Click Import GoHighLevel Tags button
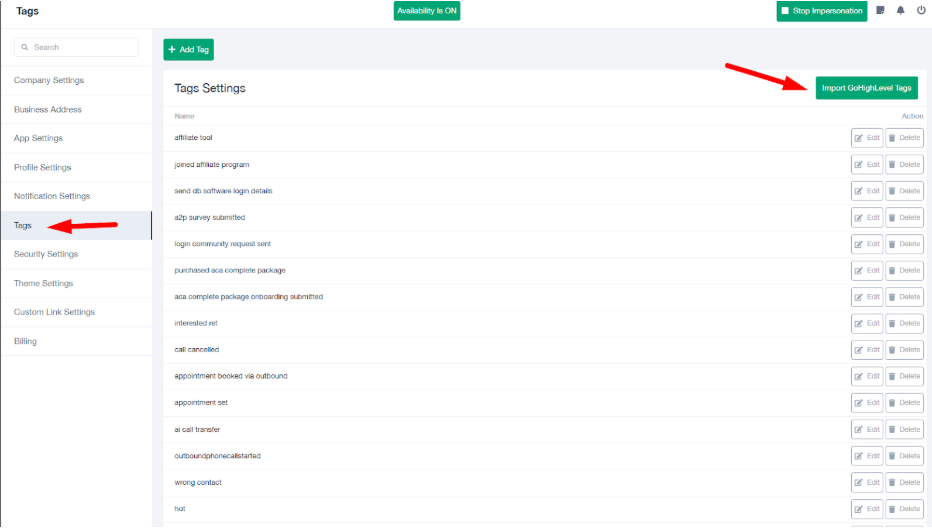Image resolution: width=932 pixels, height=529 pixels. tap(866, 88)
